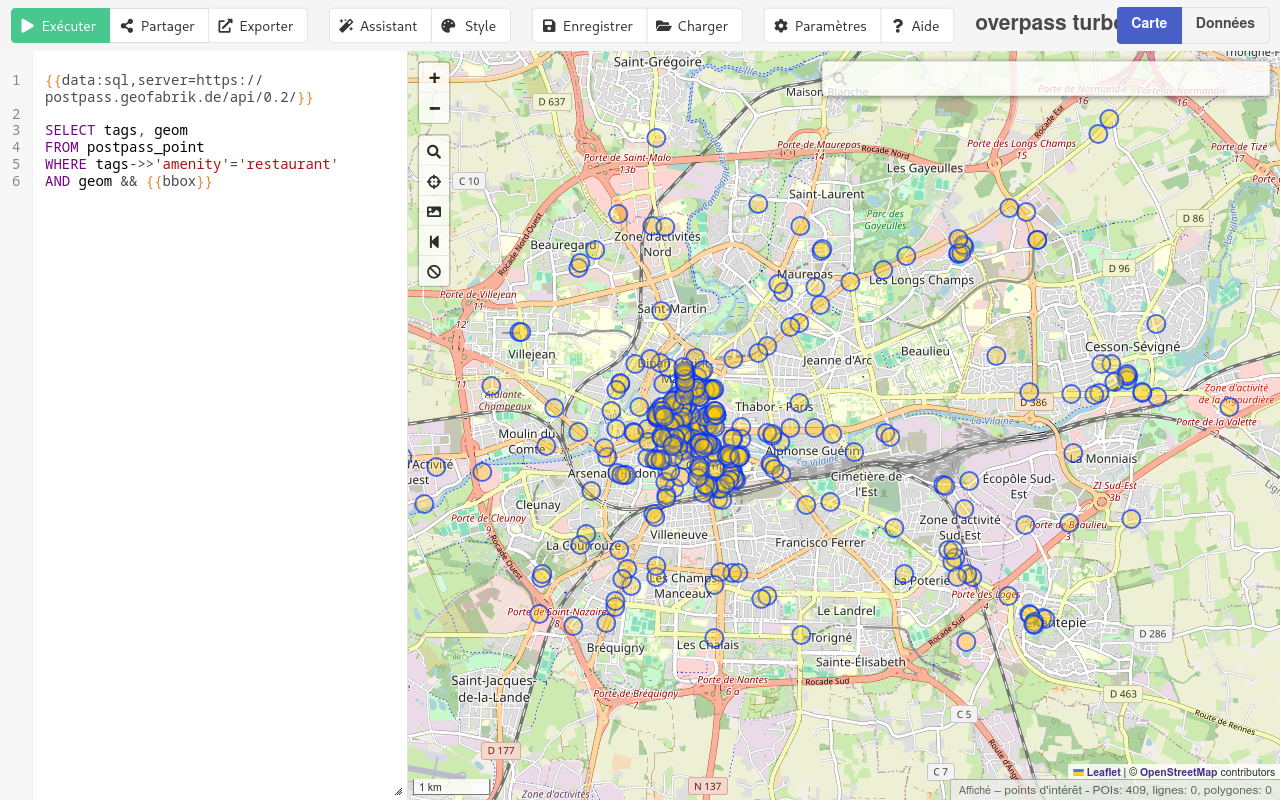Click the magnifier zoom-to-data icon
Screen dimensions: 1281x801
coord(434,152)
